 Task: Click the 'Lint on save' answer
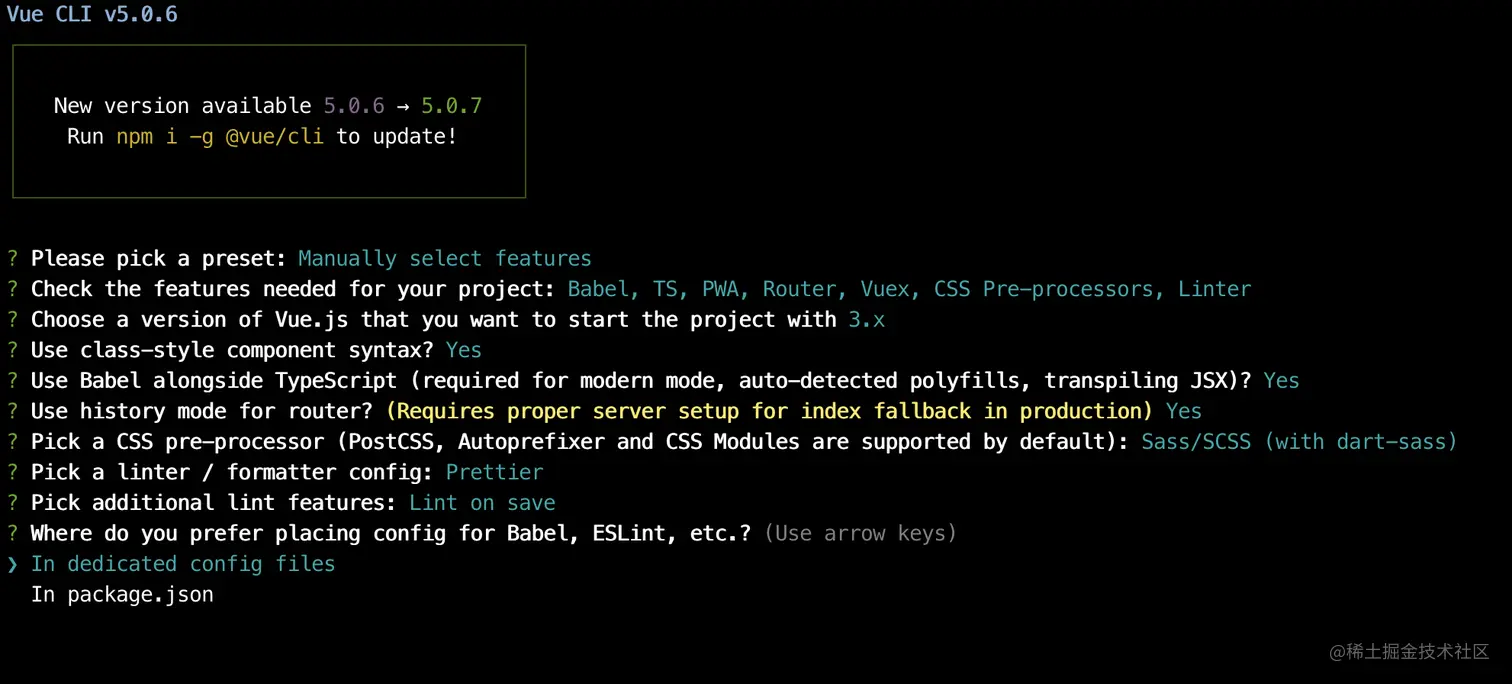coord(482,503)
